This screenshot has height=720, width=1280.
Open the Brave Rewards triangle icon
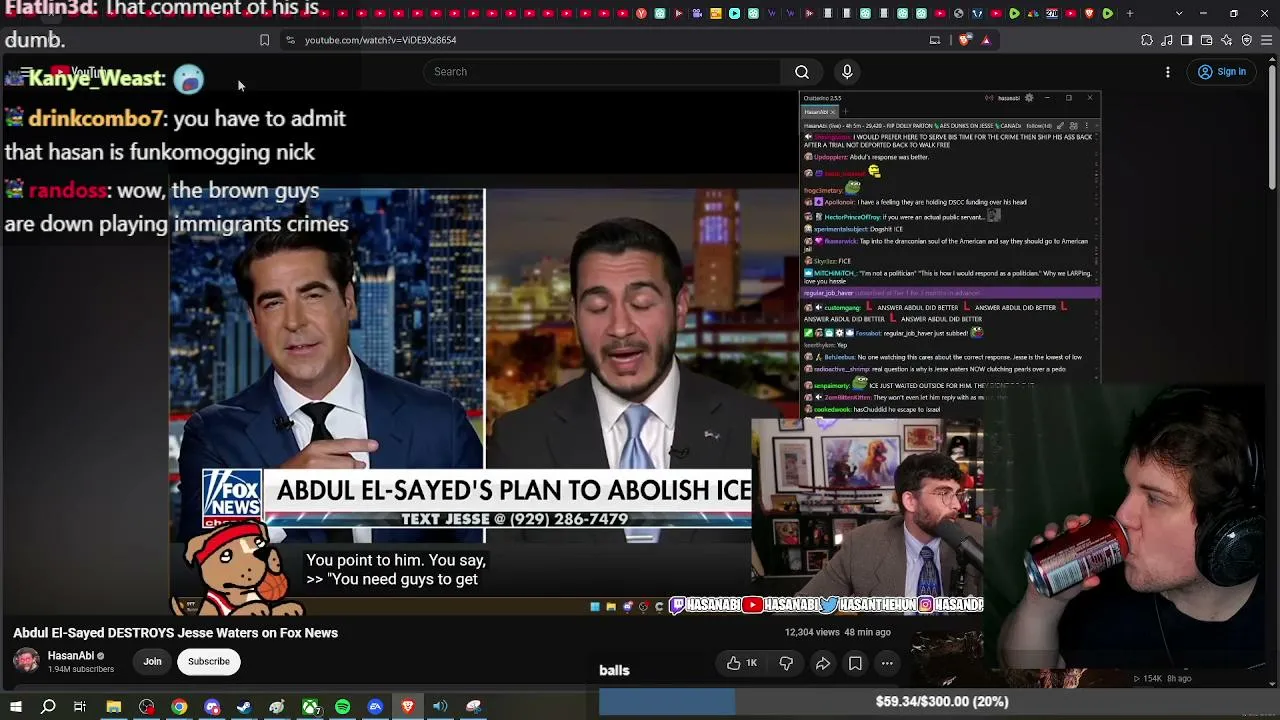click(986, 40)
